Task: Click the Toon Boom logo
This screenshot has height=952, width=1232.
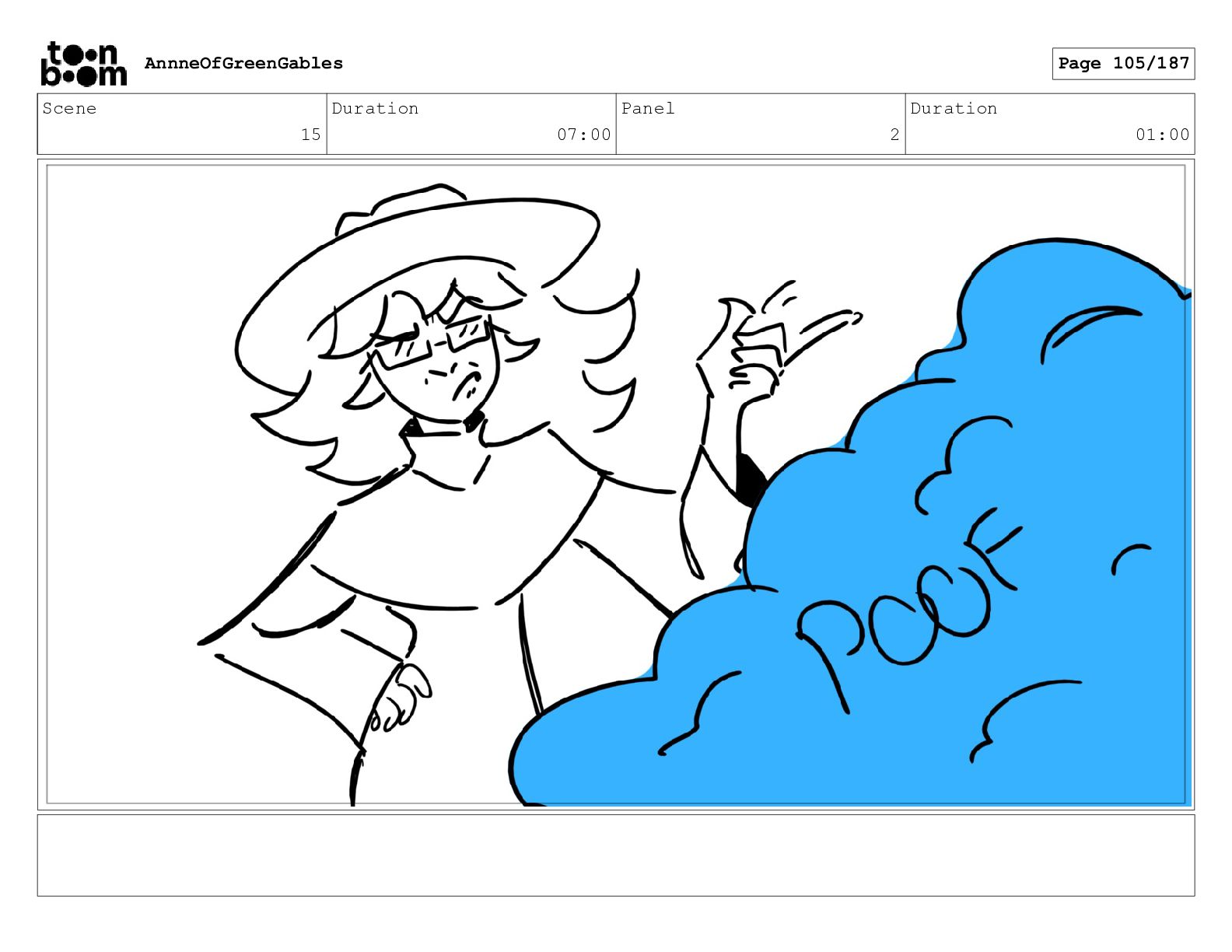Action: tap(83, 64)
